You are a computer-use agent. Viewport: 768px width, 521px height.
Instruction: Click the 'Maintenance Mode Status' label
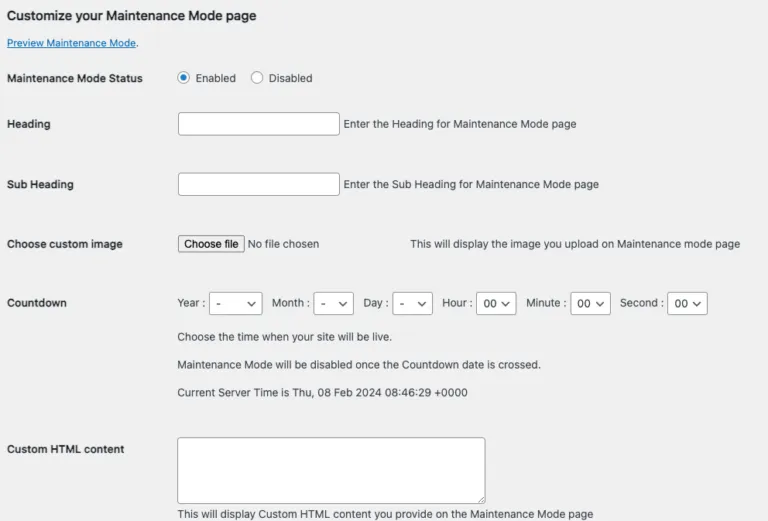(x=74, y=78)
